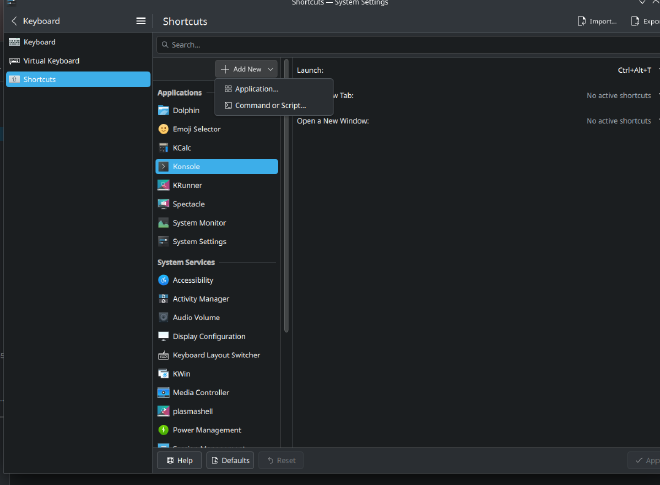Select the KRunner application icon

(x=163, y=185)
